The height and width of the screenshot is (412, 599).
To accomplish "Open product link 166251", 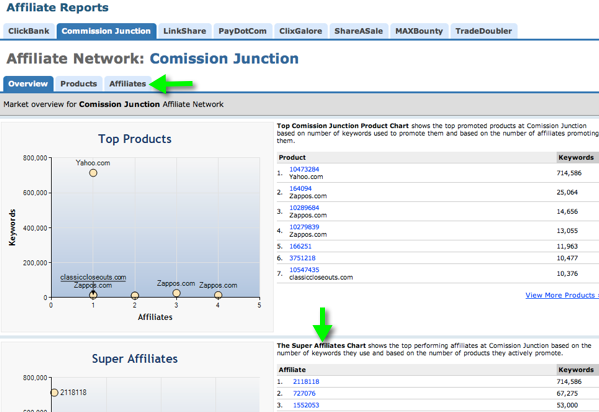I will [x=300, y=247].
